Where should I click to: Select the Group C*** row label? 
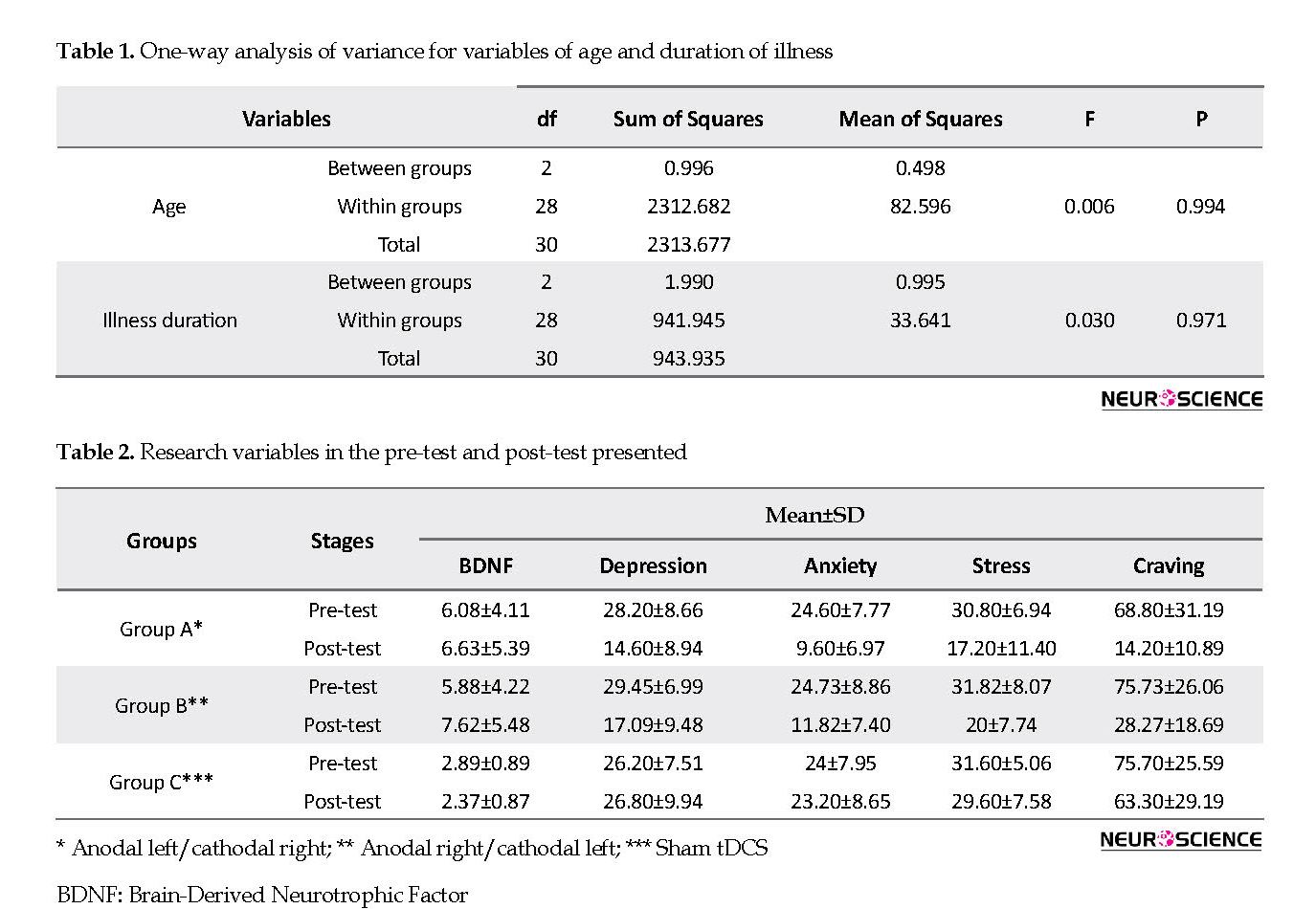pos(161,782)
